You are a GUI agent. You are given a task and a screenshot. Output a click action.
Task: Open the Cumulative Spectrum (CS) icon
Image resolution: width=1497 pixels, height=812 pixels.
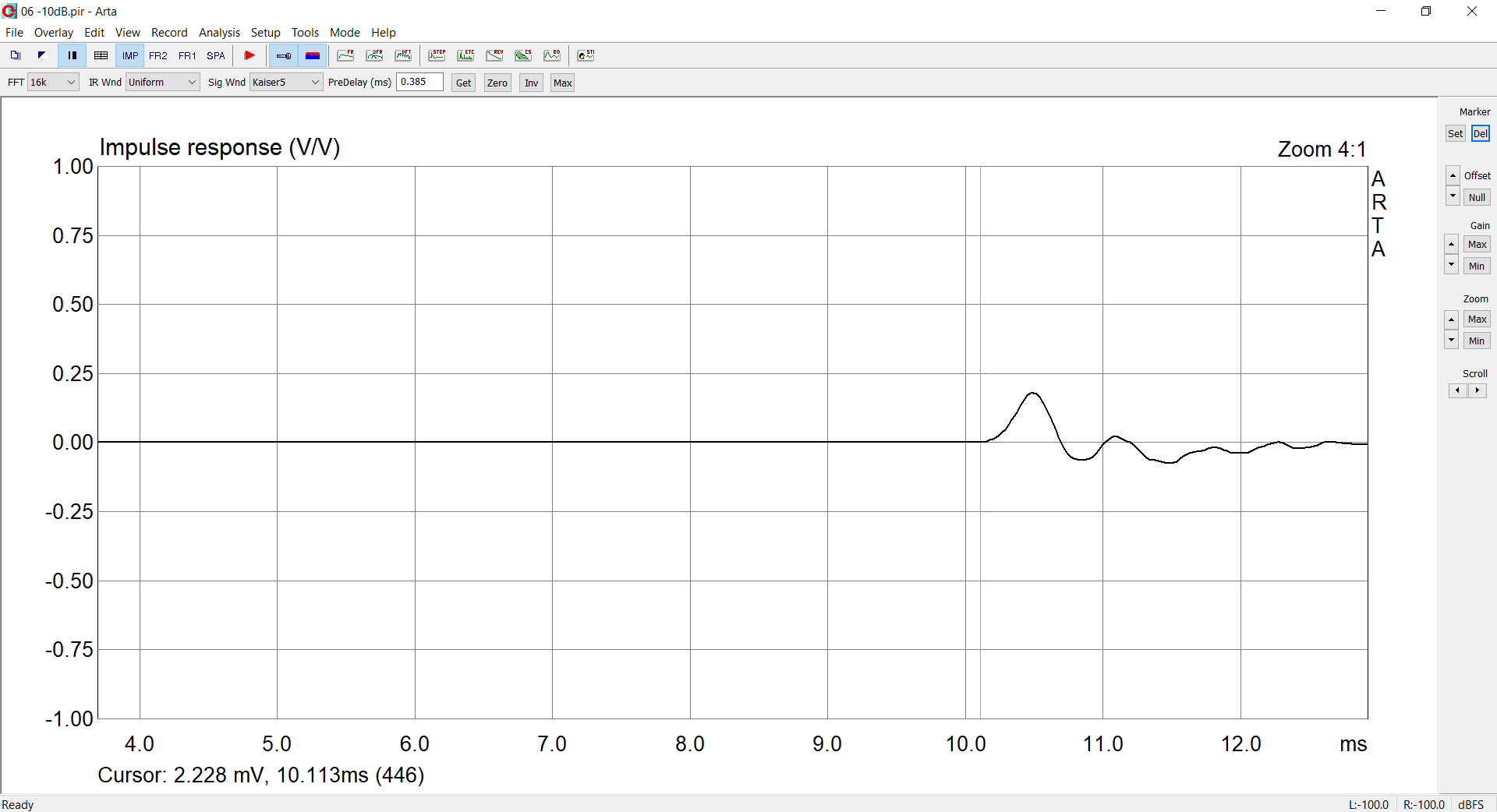point(523,55)
